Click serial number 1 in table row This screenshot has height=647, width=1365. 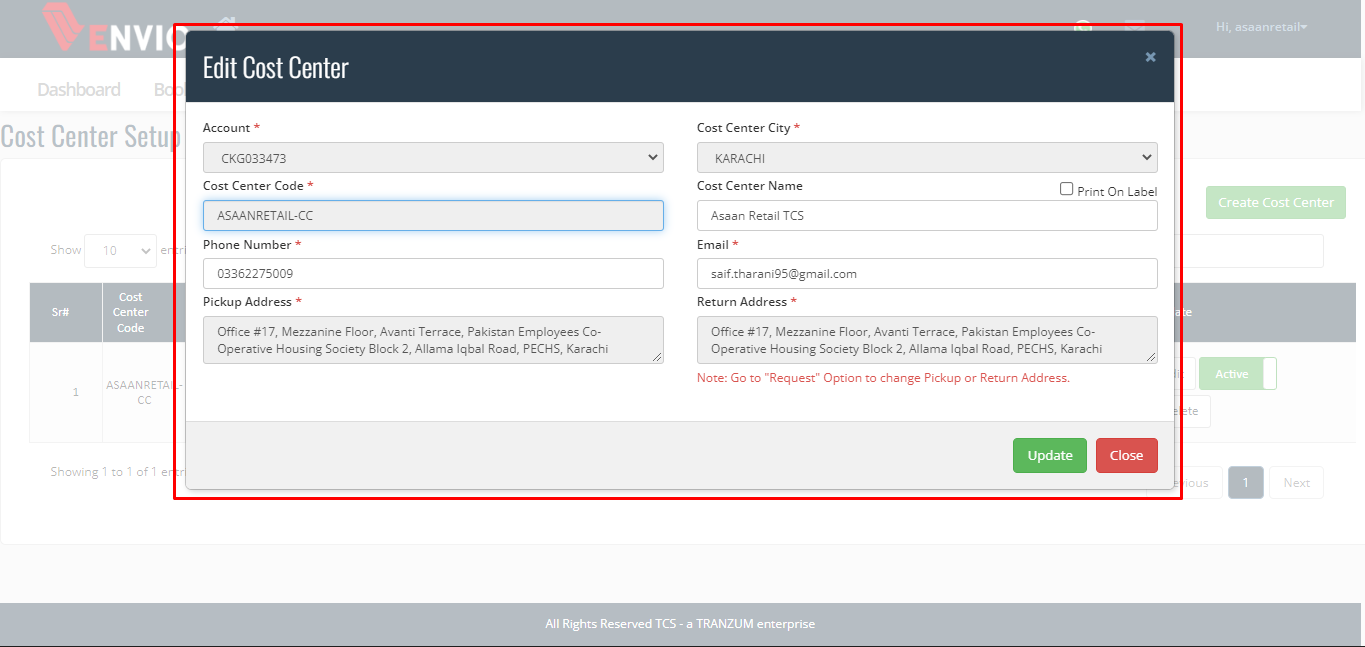[x=75, y=392]
